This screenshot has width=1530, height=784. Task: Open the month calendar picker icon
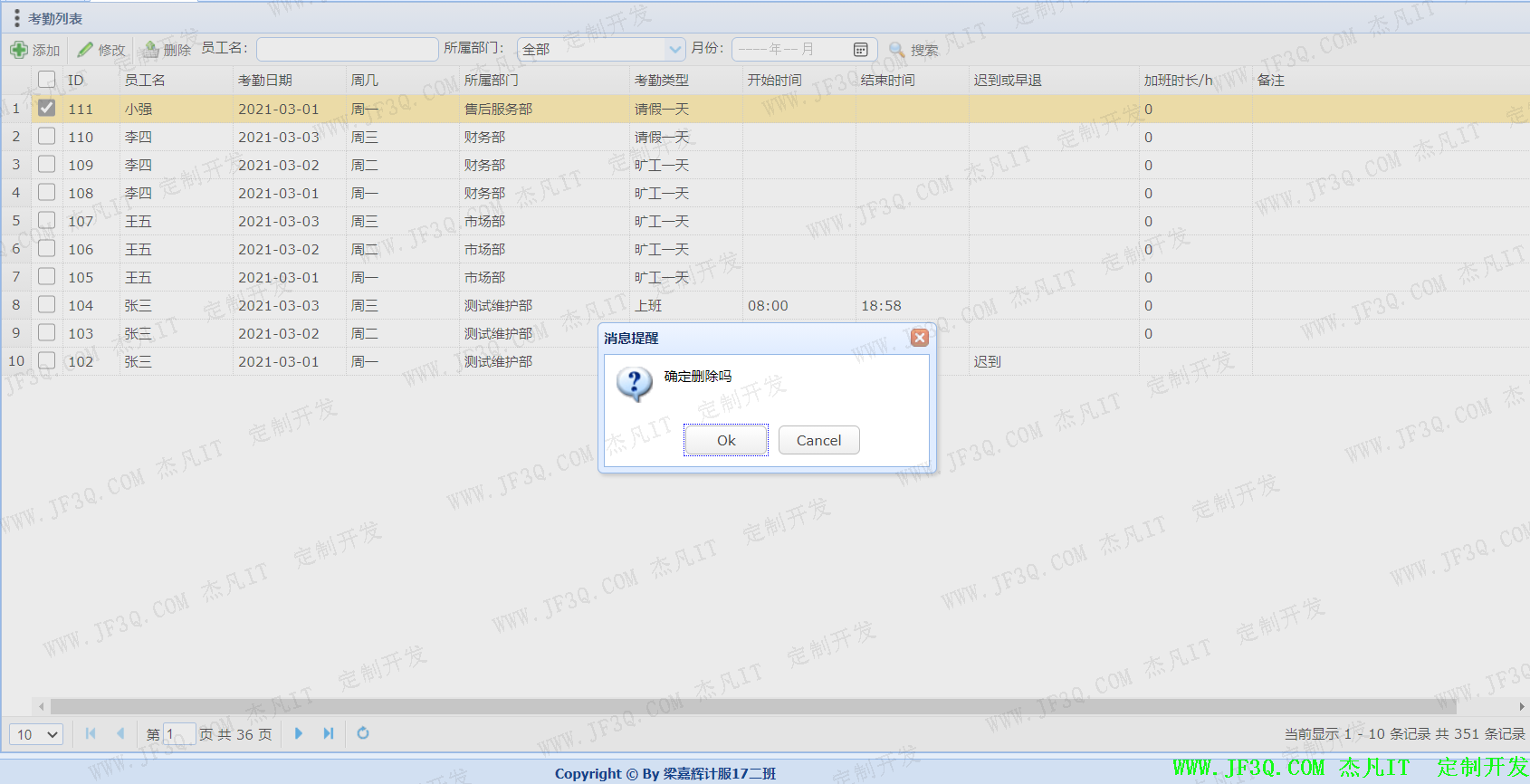click(860, 49)
